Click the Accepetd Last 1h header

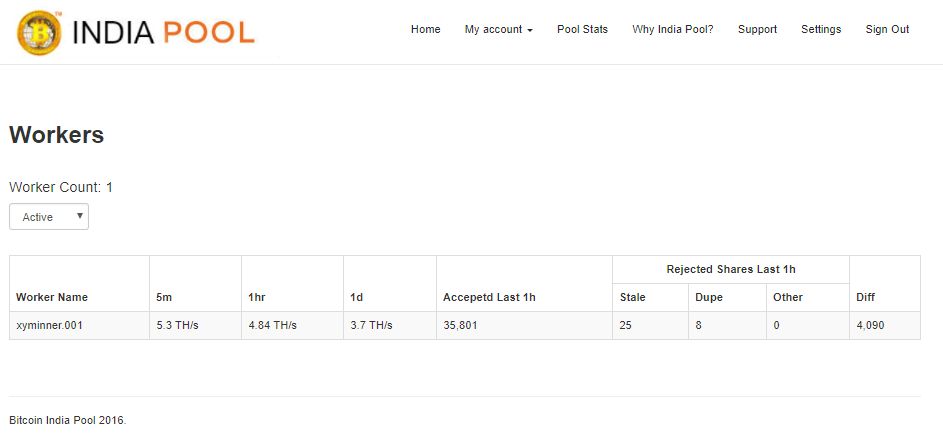(489, 297)
